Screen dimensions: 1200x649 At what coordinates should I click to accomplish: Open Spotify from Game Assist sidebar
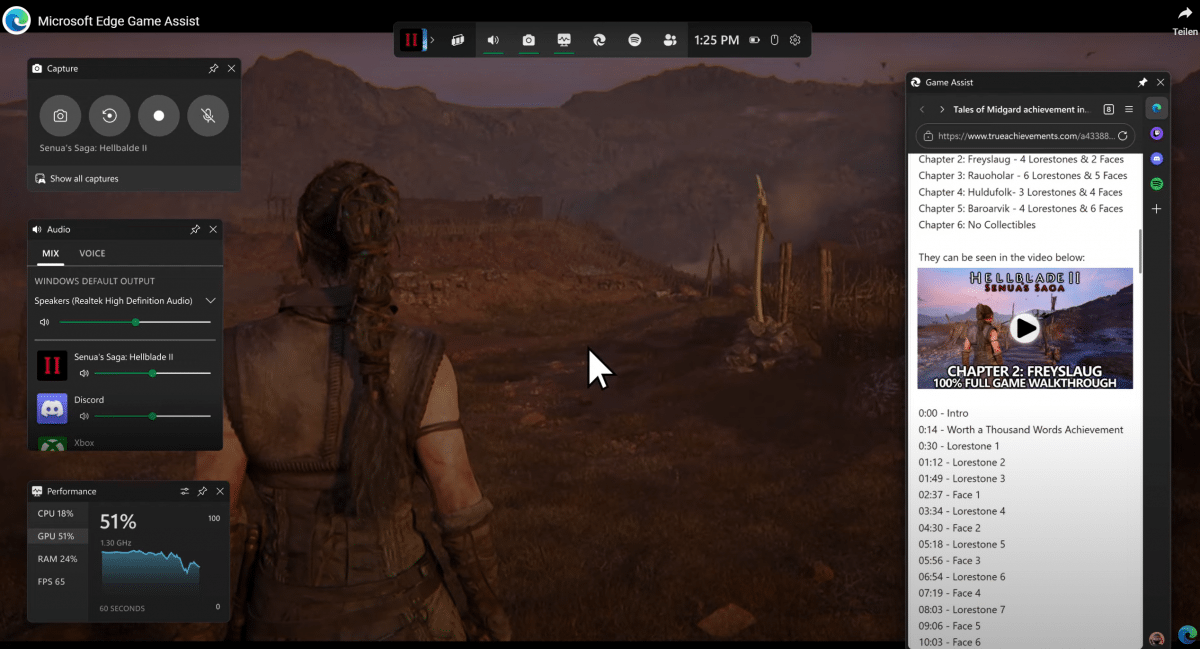pyautogui.click(x=1157, y=184)
